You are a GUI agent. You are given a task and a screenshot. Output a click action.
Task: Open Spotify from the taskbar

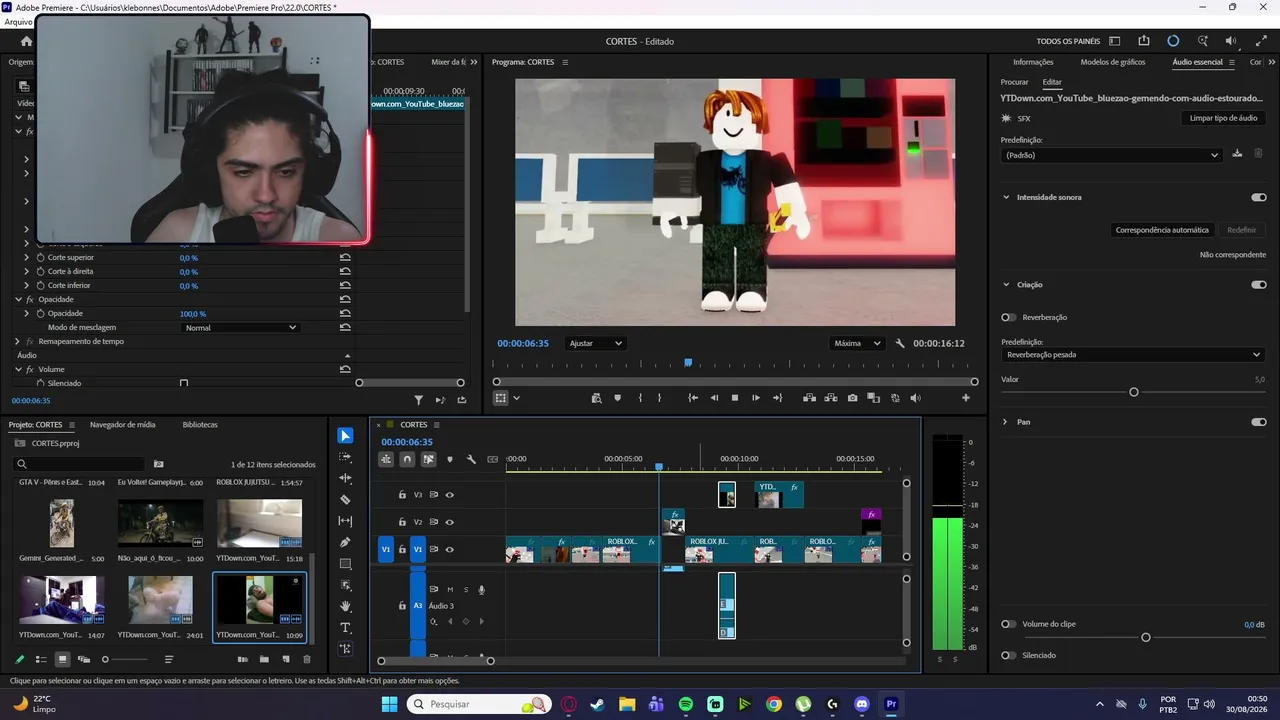[x=686, y=704]
